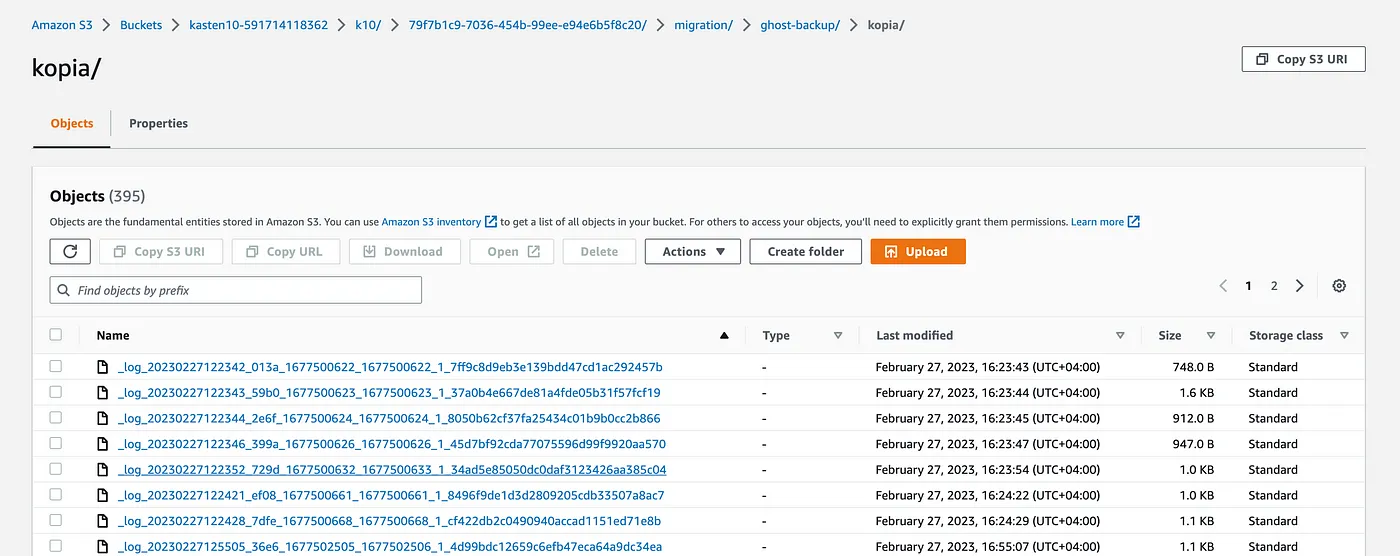The width and height of the screenshot is (1400, 556).
Task: Click external link icon next to Learn more
Action: pyautogui.click(x=1133, y=222)
